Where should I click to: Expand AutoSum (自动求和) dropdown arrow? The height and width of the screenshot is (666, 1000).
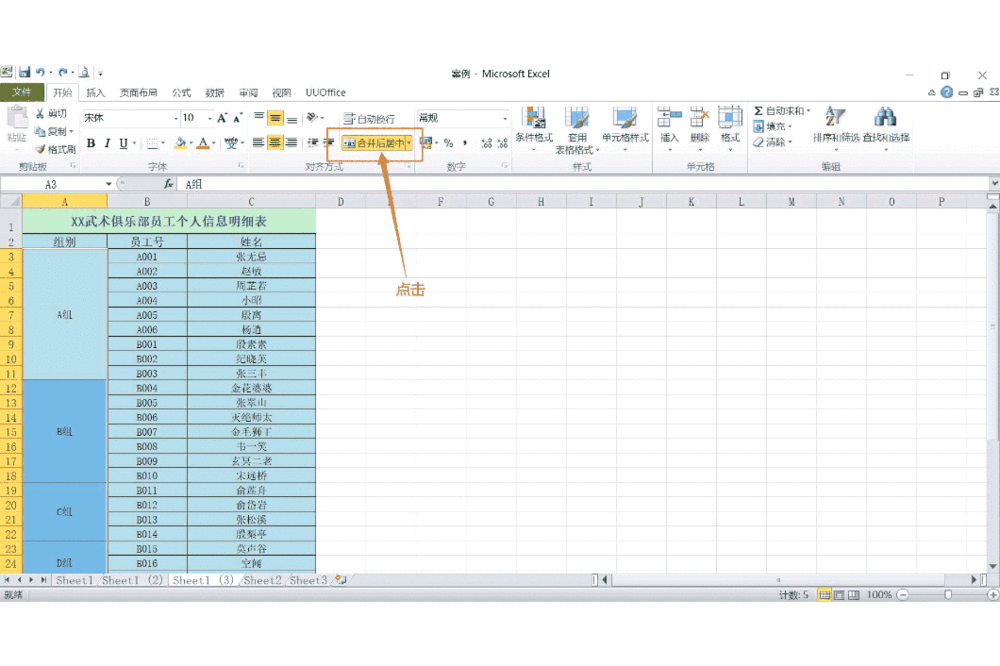pyautogui.click(x=808, y=110)
